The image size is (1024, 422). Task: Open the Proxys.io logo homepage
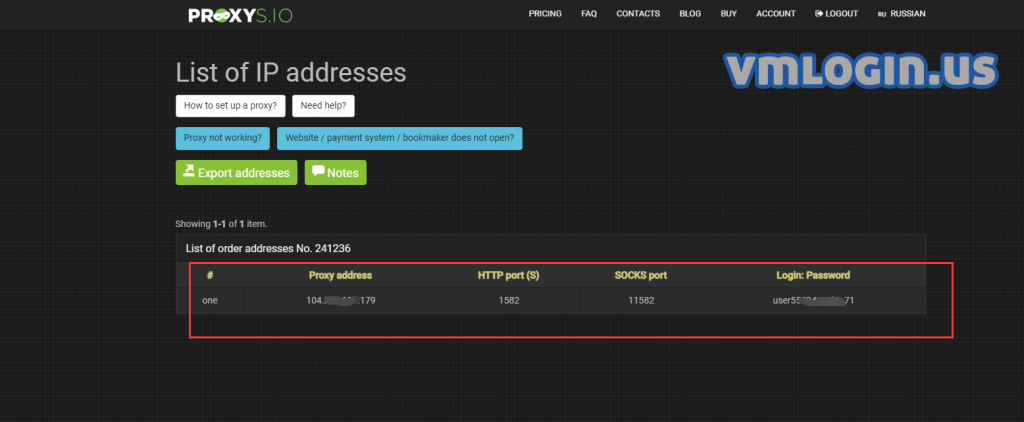[x=240, y=14]
